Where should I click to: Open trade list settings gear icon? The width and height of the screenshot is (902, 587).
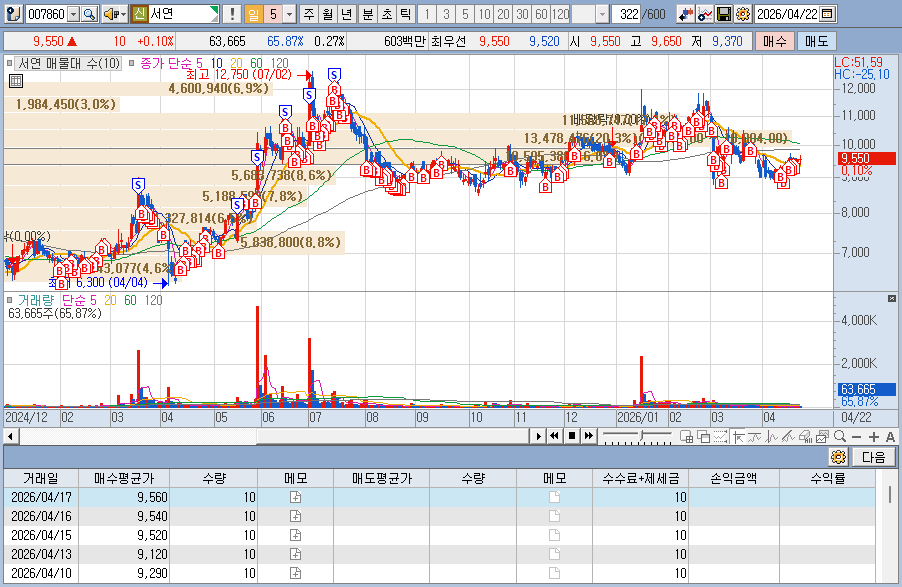click(838, 457)
